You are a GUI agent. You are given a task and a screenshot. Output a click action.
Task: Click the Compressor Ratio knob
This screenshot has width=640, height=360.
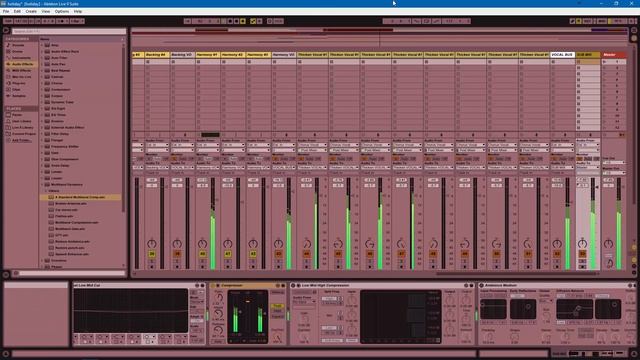(218, 298)
